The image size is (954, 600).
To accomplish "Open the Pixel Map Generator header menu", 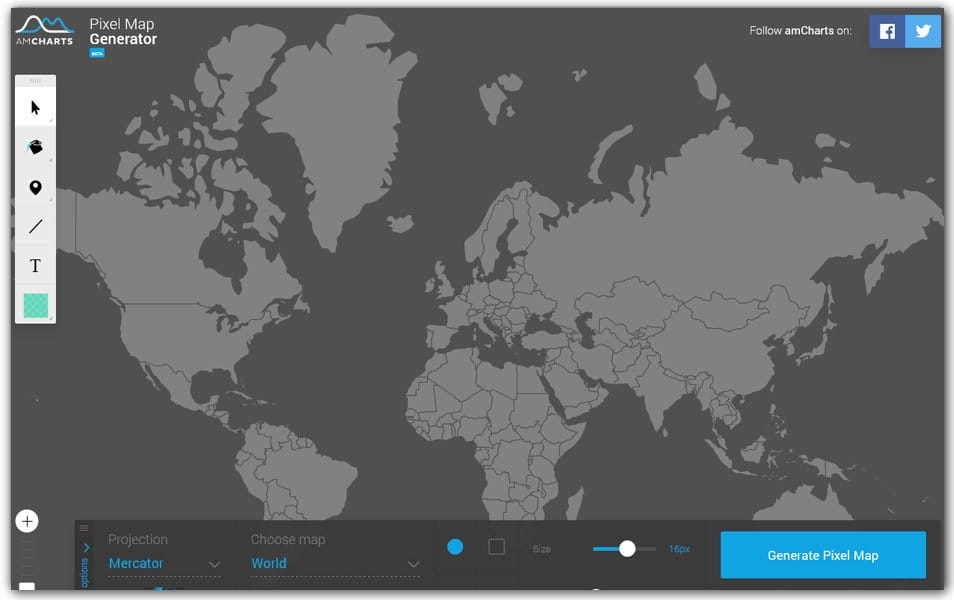I will click(x=122, y=30).
